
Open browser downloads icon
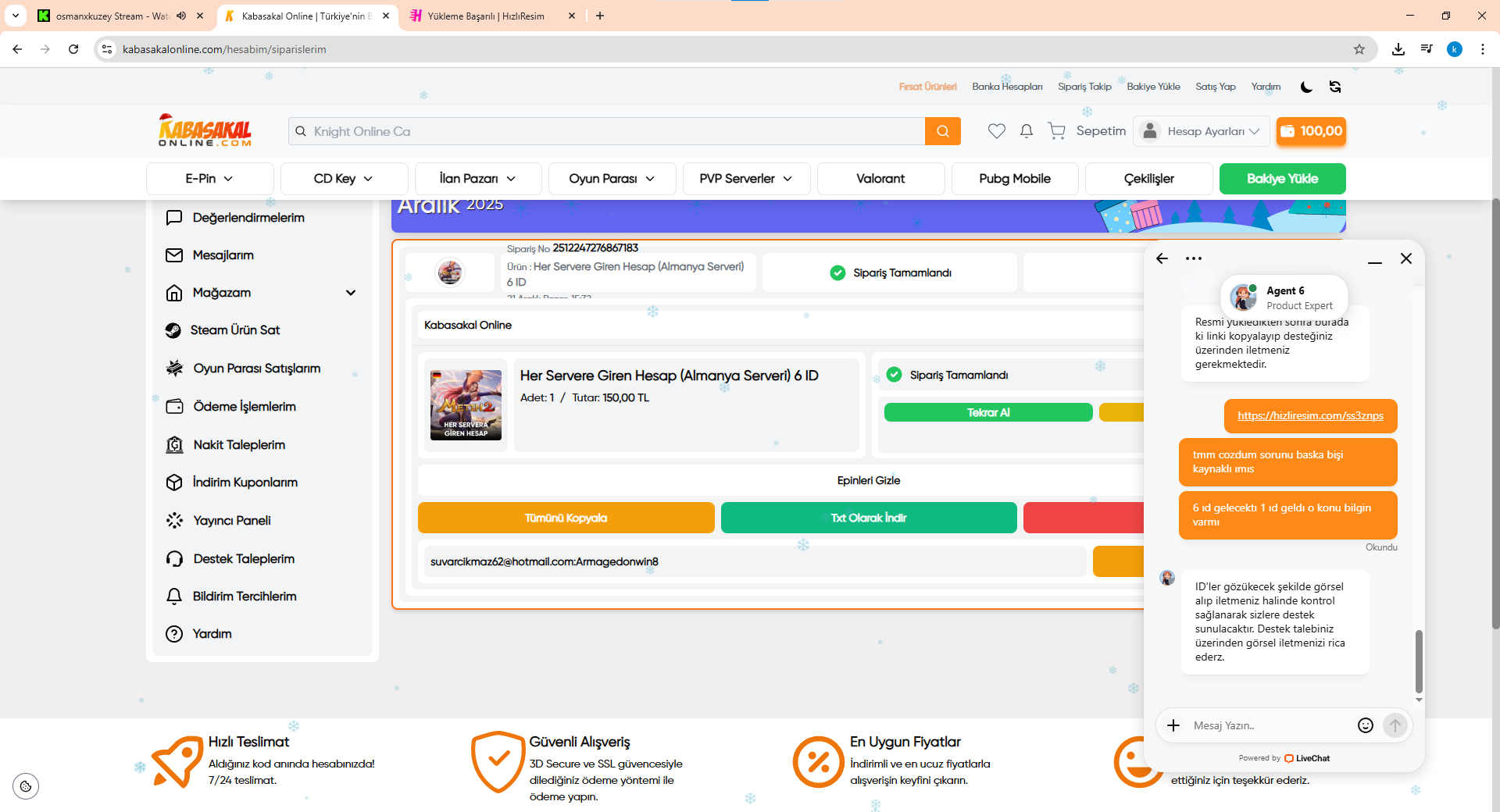pyautogui.click(x=1398, y=49)
